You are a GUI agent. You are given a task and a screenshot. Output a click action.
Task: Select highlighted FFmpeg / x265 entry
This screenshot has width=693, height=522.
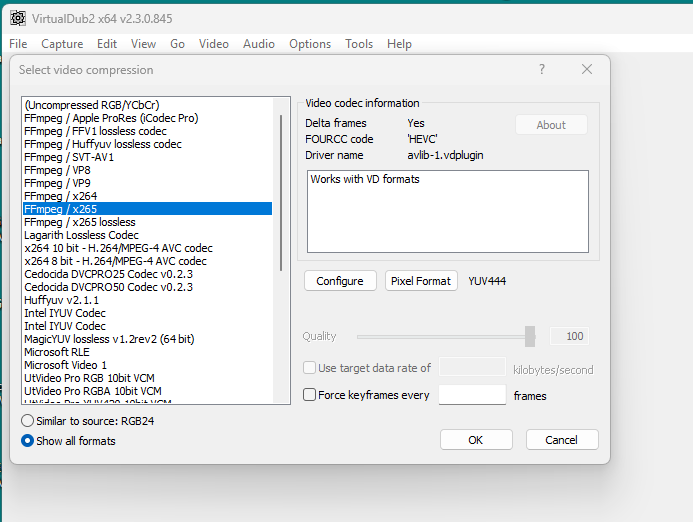[147, 209]
